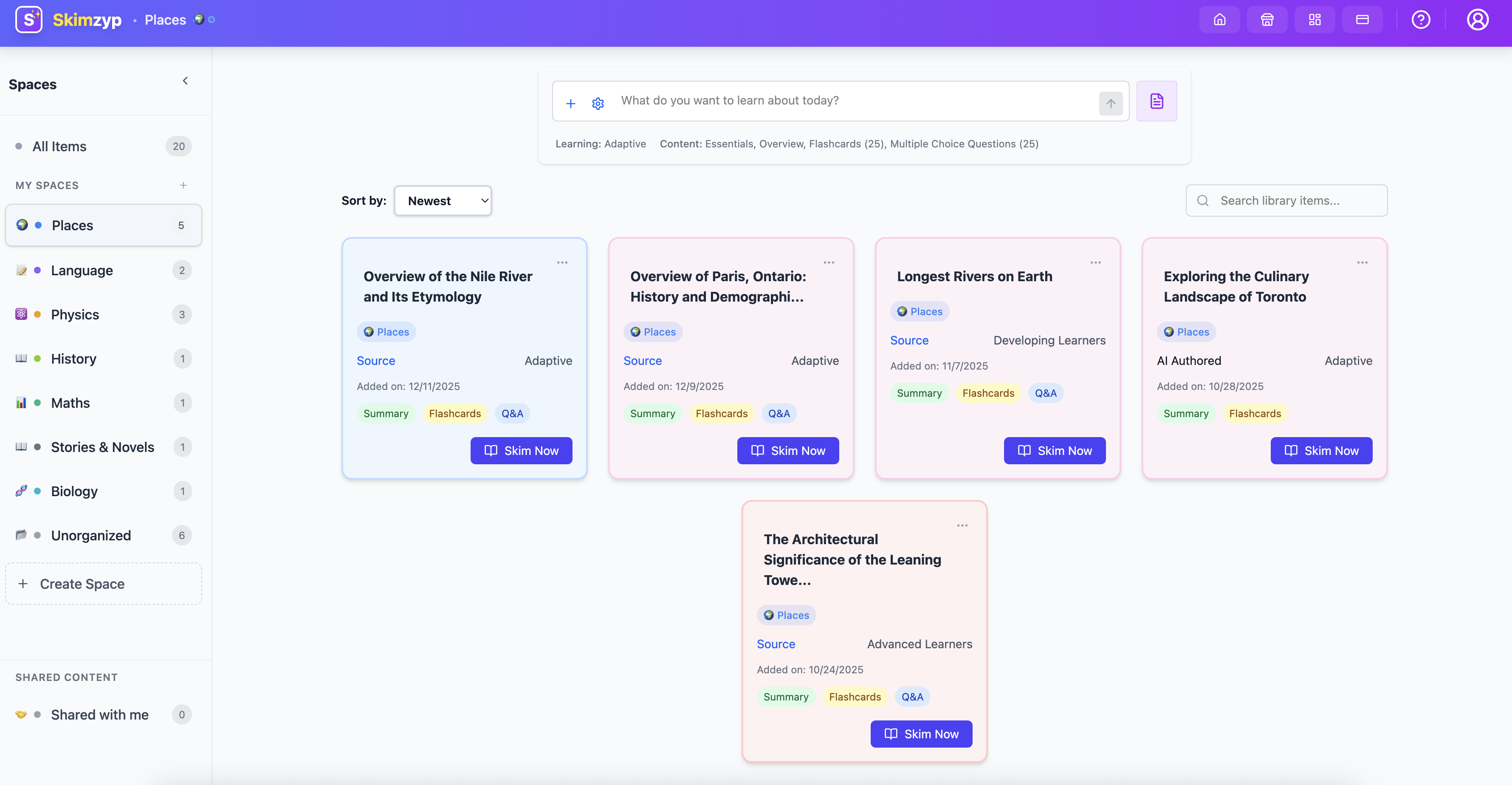
Task: Open the home icon in header
Action: point(1219,20)
